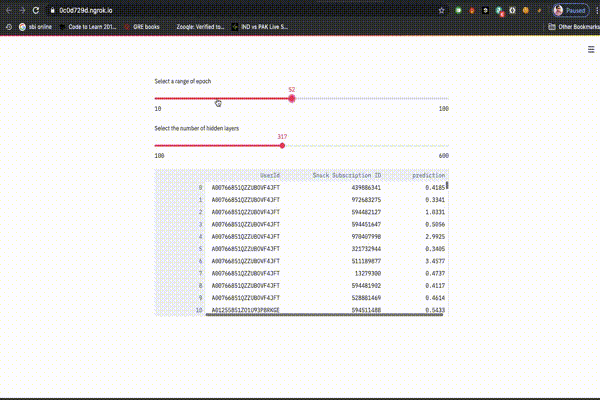This screenshot has height=400, width=600.
Task: Click the address bar URL field
Action: [200, 9]
